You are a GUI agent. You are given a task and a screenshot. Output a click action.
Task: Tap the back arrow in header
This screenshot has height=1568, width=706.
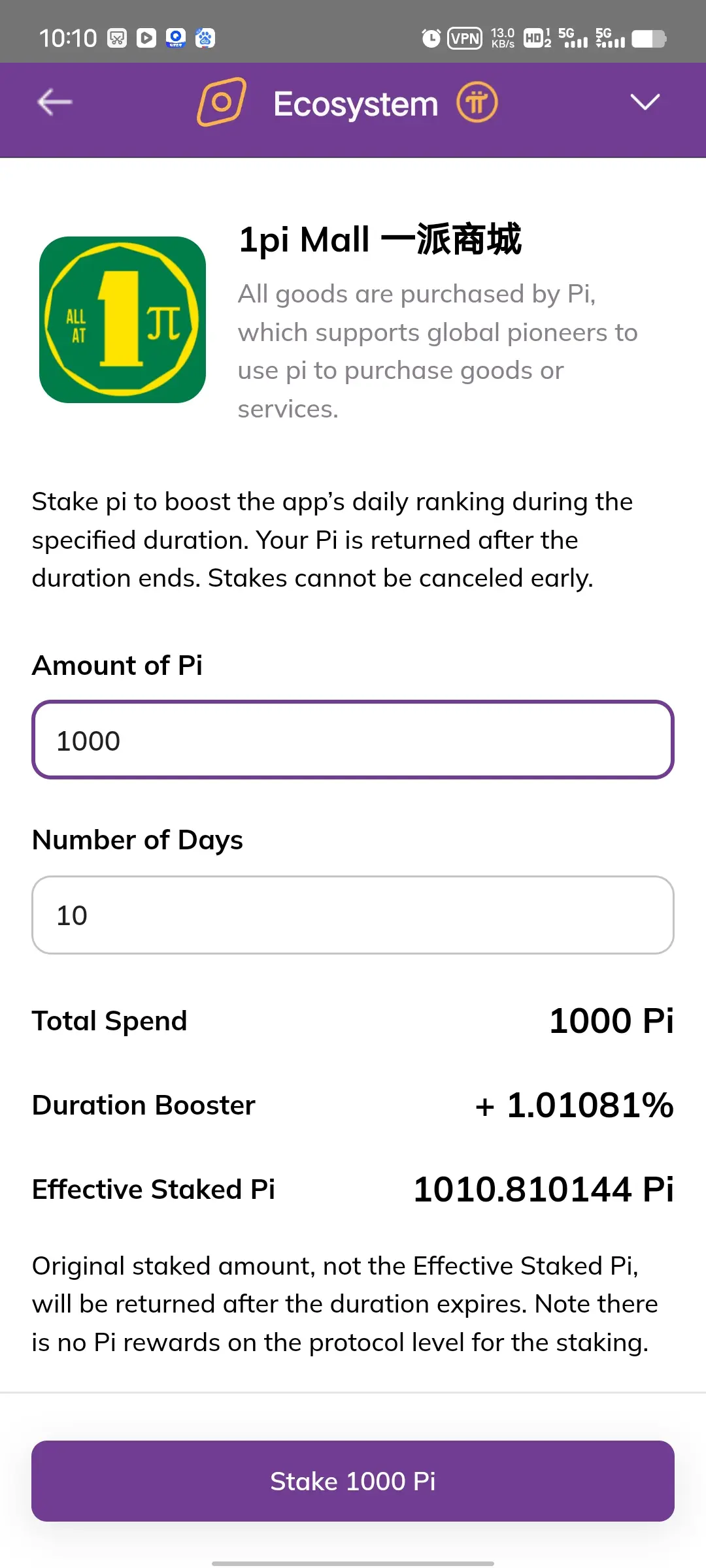click(x=55, y=103)
